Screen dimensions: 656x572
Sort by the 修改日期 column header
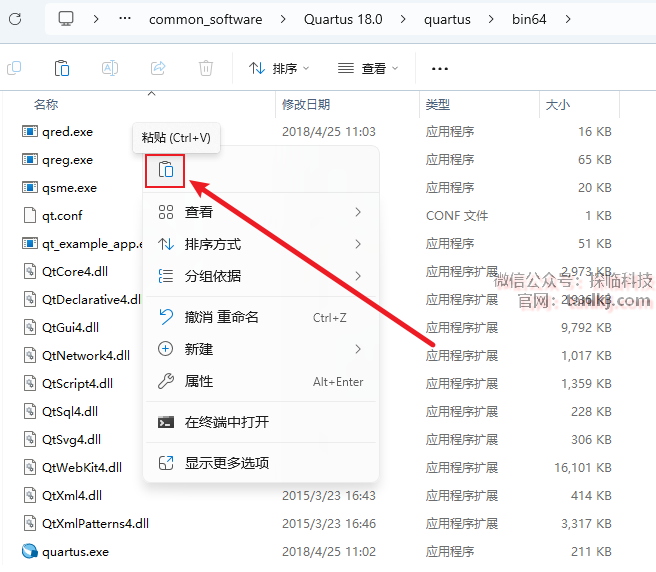pos(306,104)
